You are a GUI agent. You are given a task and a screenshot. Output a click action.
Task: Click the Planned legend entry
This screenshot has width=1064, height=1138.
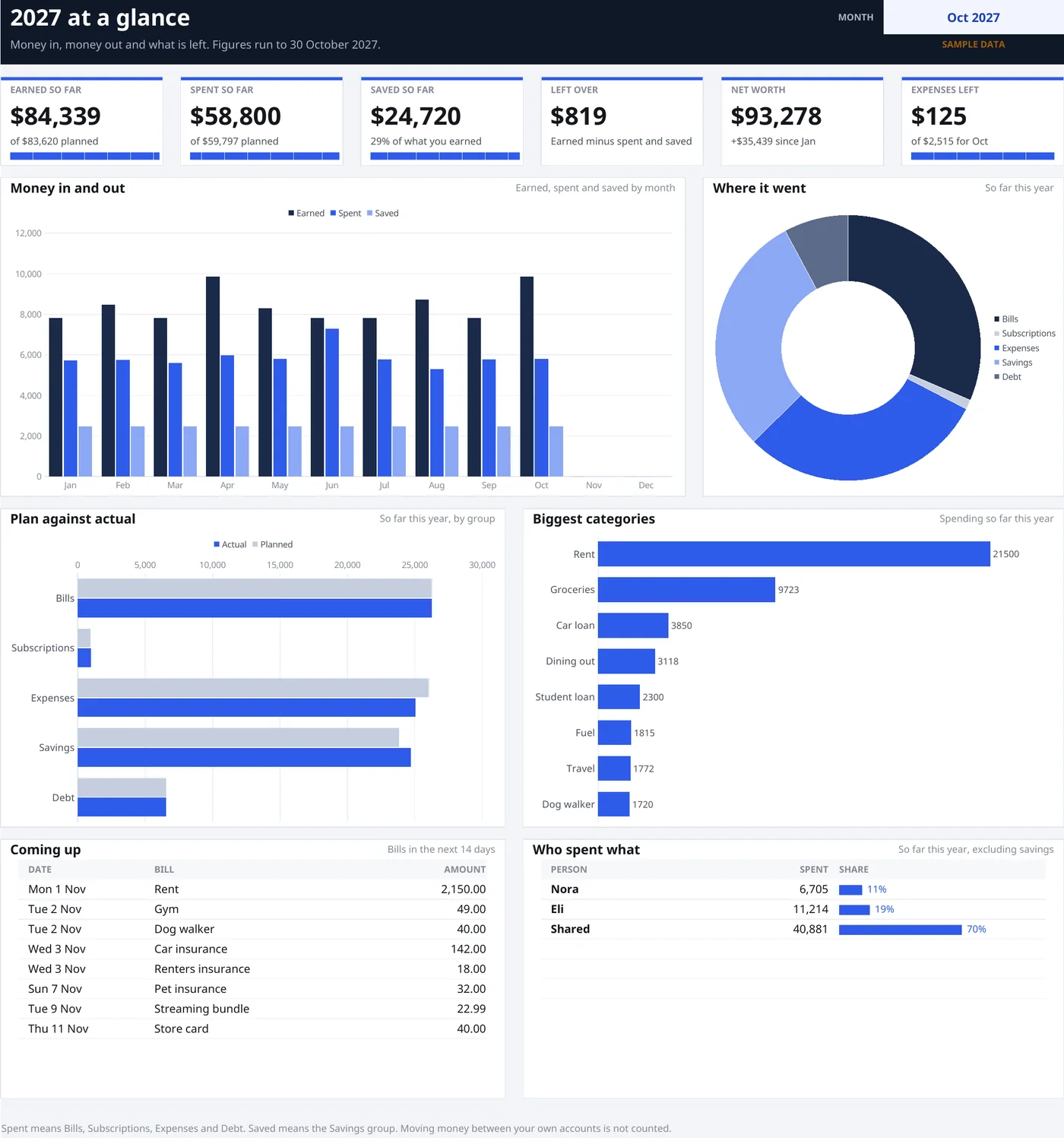[x=272, y=544]
